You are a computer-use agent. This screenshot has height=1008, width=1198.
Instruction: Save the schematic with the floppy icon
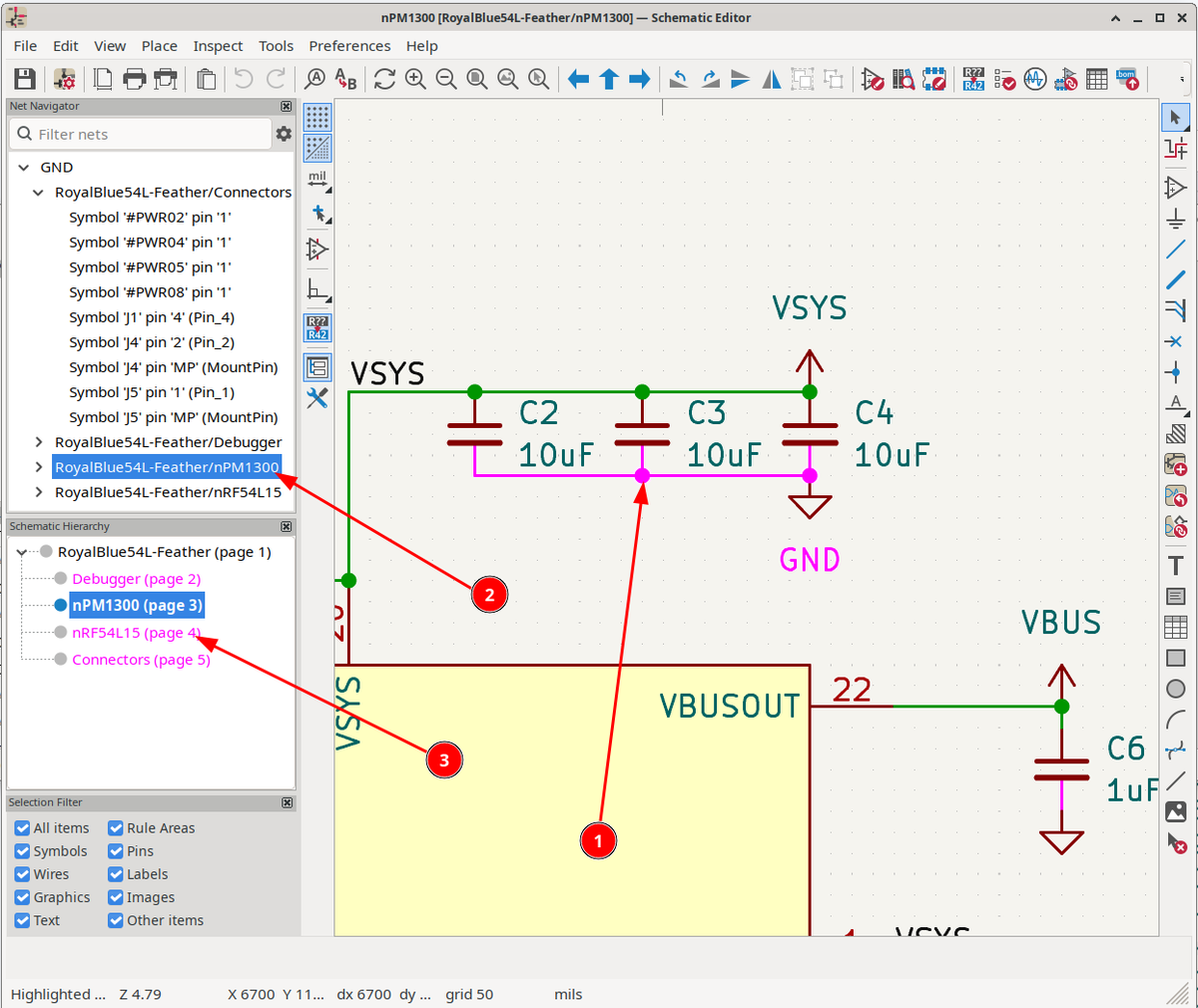tap(25, 79)
